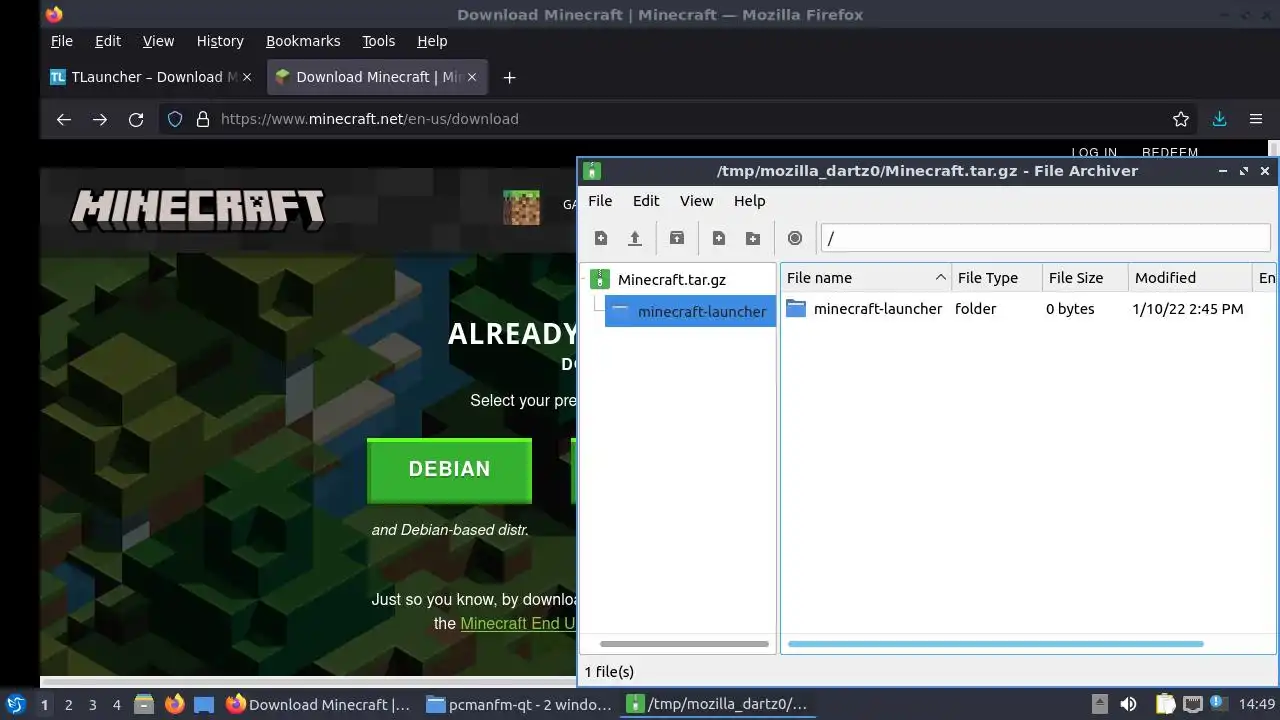This screenshot has width=1280, height=720.
Task: Click the archive tree horizontal scrollbar
Action: 684,644
